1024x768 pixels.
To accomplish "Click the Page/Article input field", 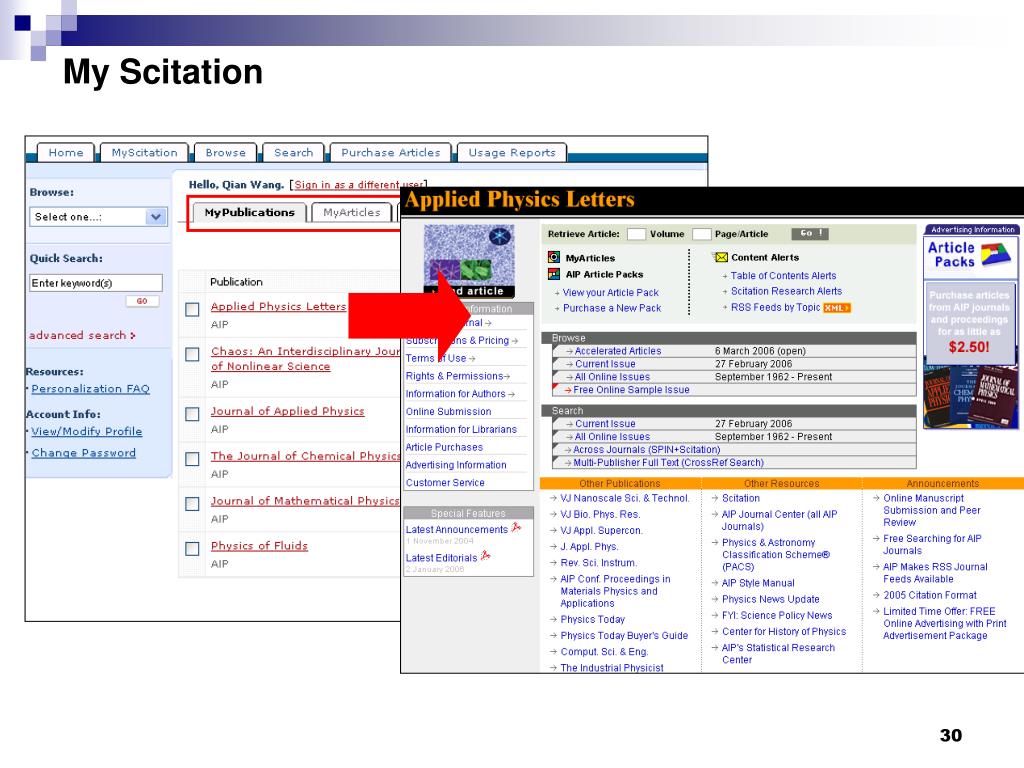I will (x=701, y=234).
